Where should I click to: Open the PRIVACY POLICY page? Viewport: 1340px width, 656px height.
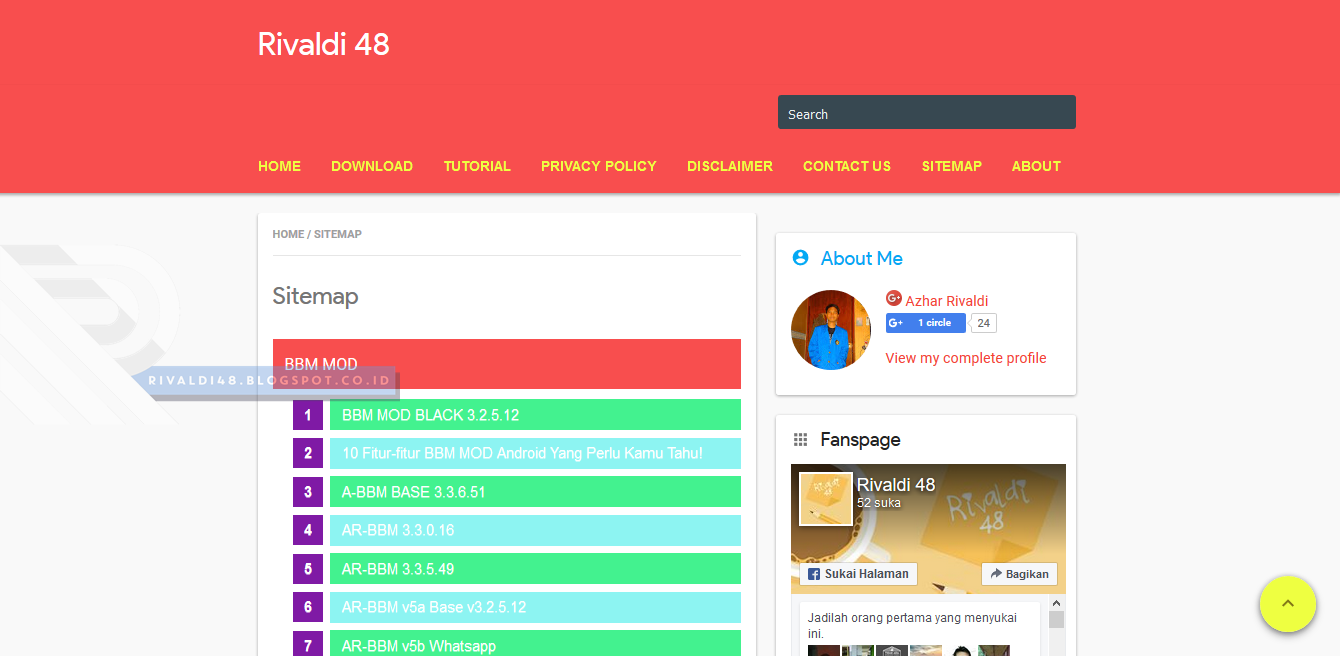point(598,166)
